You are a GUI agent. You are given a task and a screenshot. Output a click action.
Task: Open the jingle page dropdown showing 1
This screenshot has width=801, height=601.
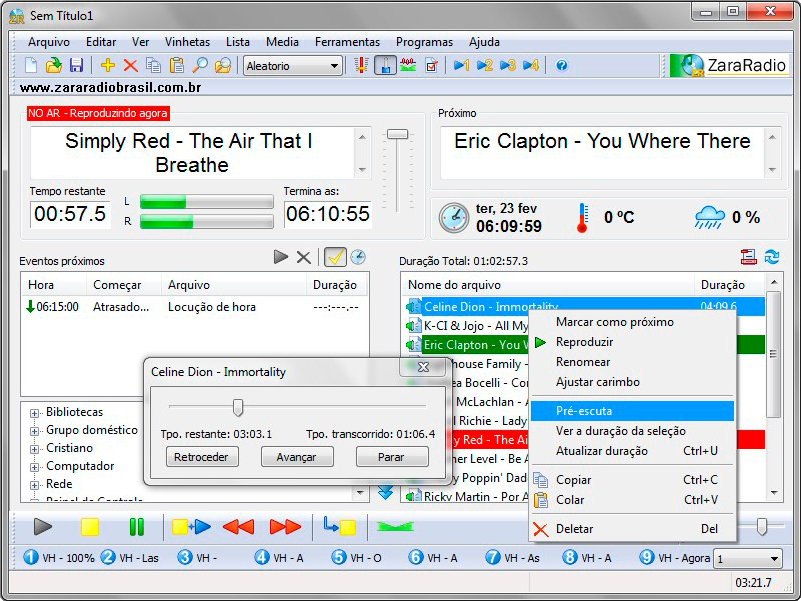[x=748, y=559]
